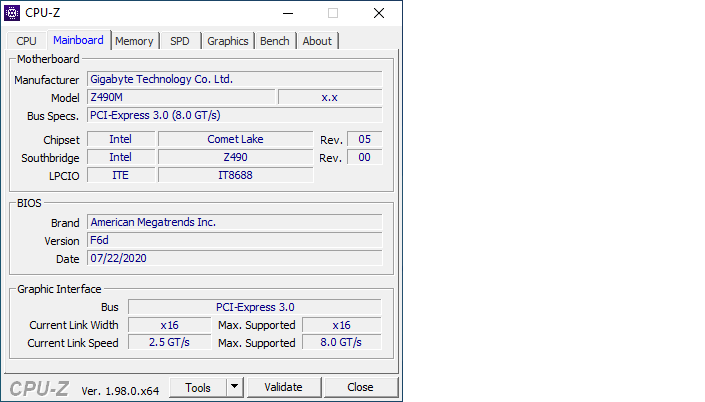Open the Memory tab

coord(134,41)
